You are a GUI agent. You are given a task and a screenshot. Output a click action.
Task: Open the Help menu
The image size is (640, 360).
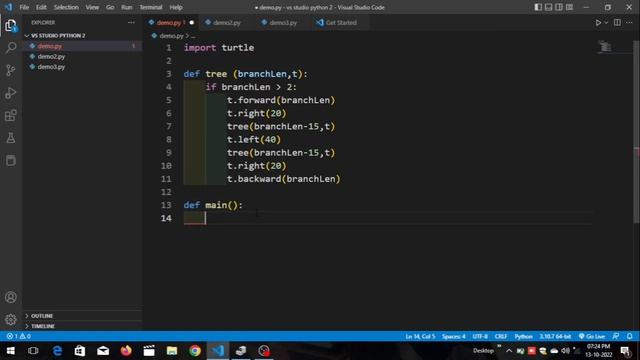point(176,7)
